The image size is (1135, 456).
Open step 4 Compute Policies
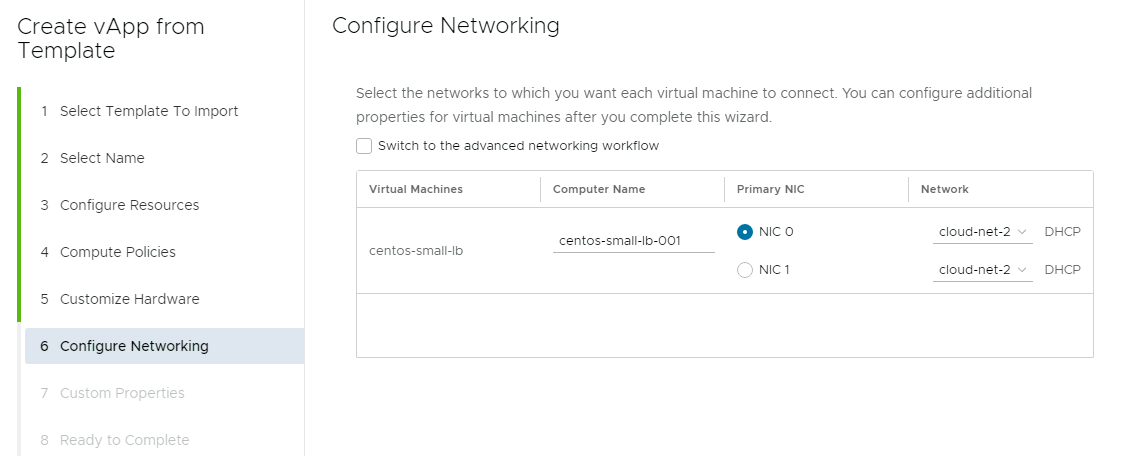pos(117,252)
